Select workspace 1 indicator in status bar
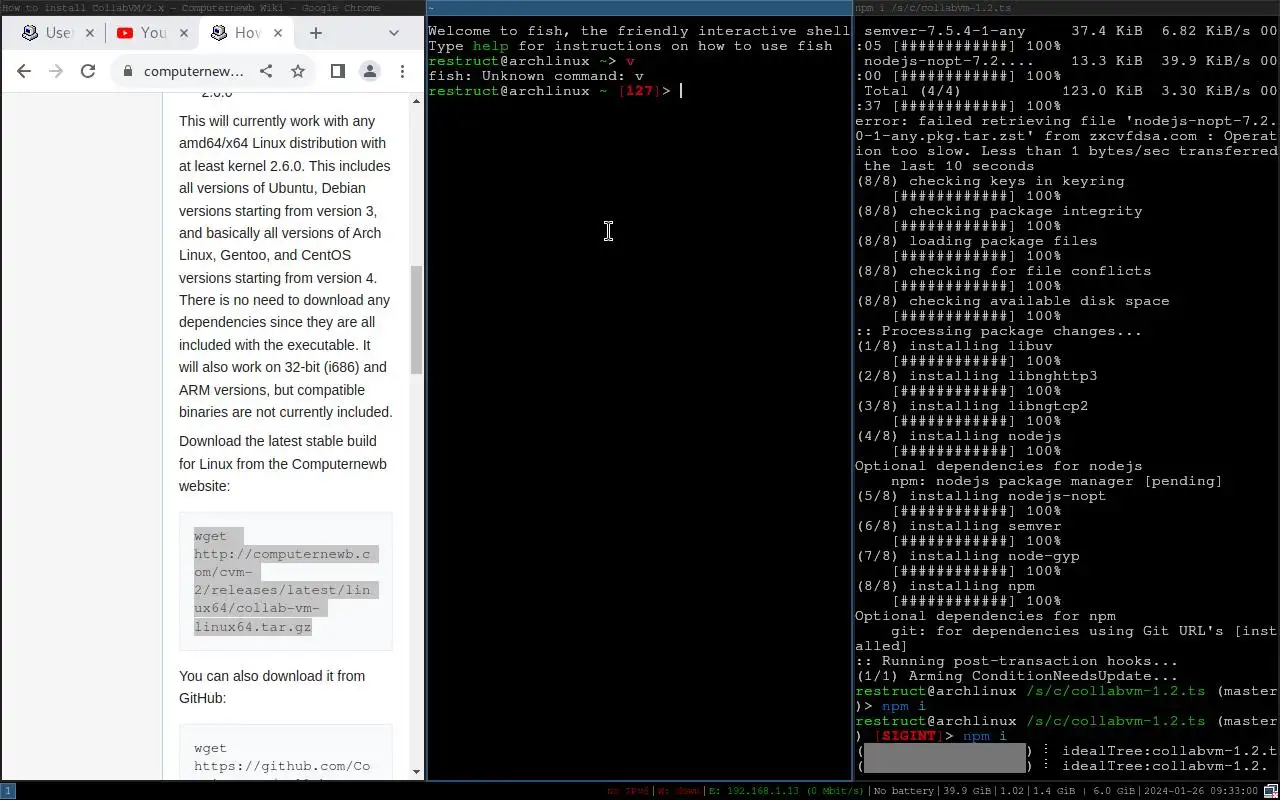Image resolution: width=1280 pixels, height=800 pixels. click(8, 791)
